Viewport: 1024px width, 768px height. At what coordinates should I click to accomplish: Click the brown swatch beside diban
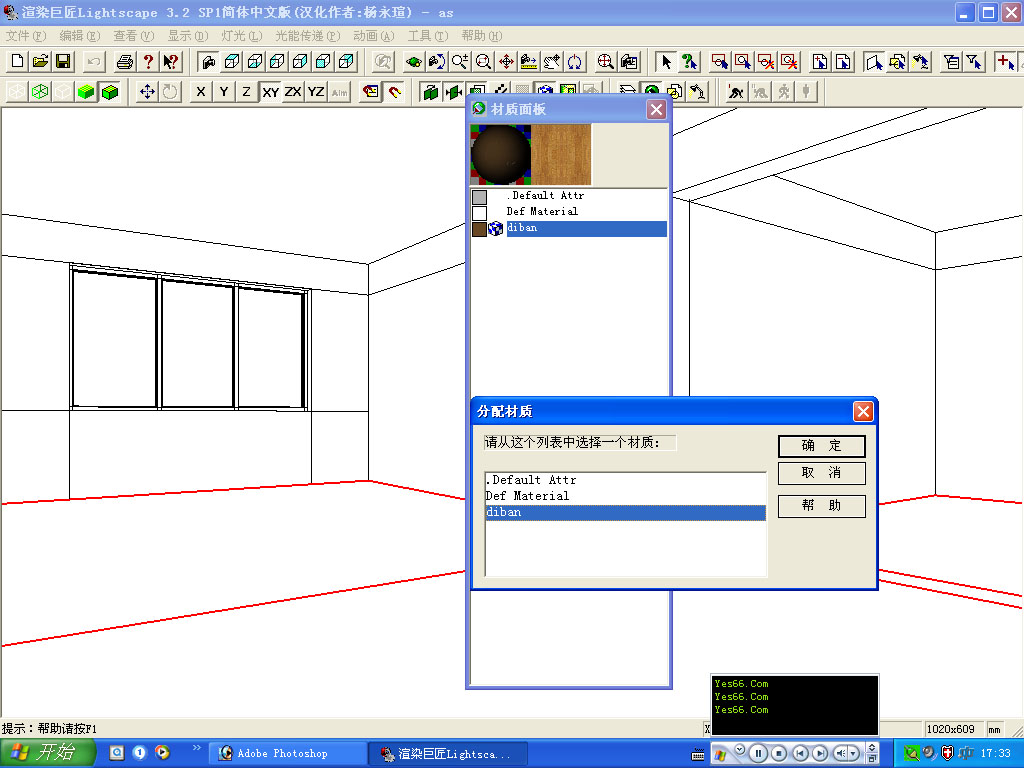point(479,229)
